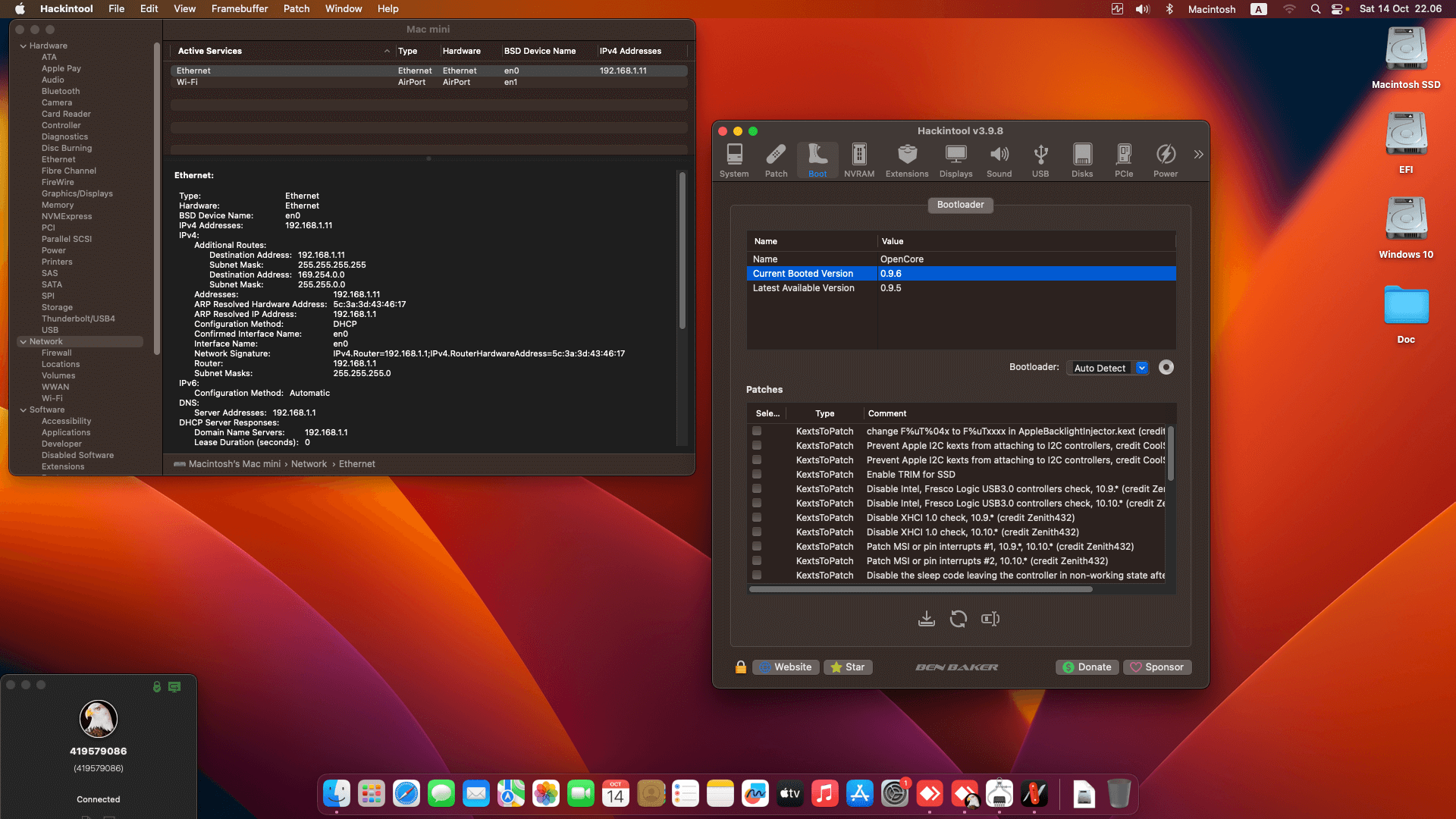The width and height of the screenshot is (1456, 819).
Task: Collapse the Network tree section
Action: coord(24,341)
